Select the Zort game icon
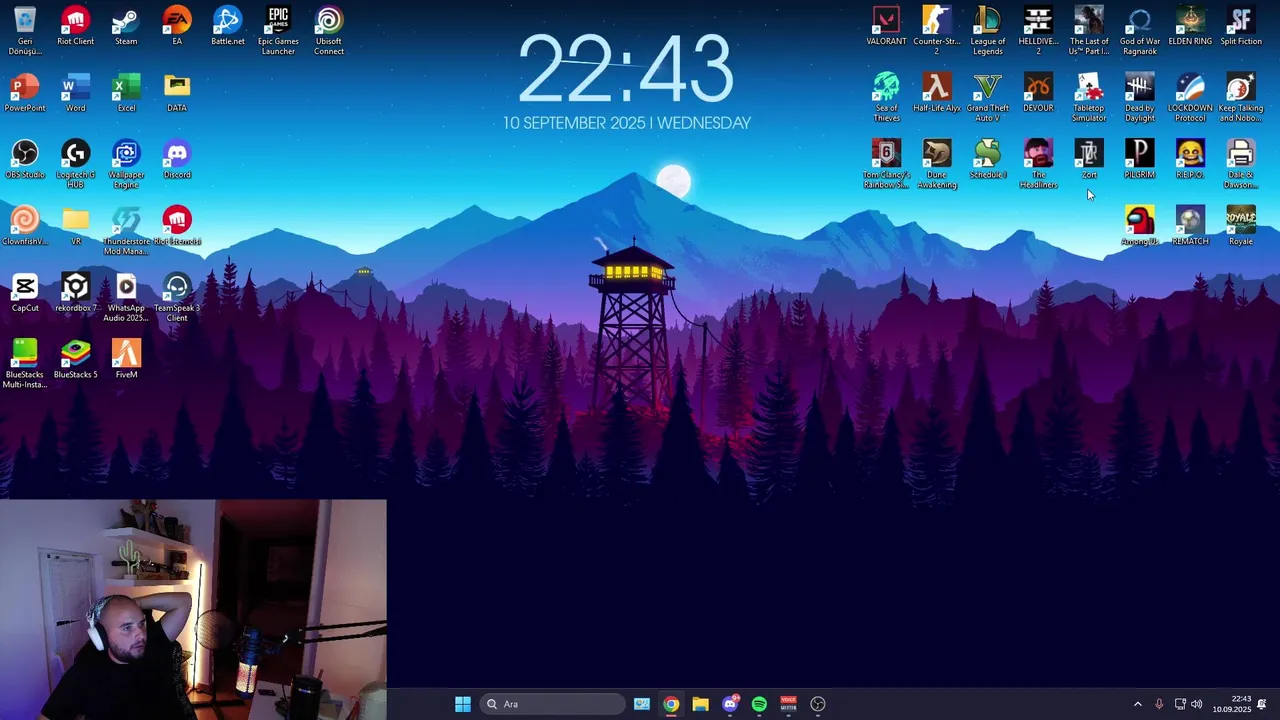This screenshot has height=720, width=1280. point(1089,160)
